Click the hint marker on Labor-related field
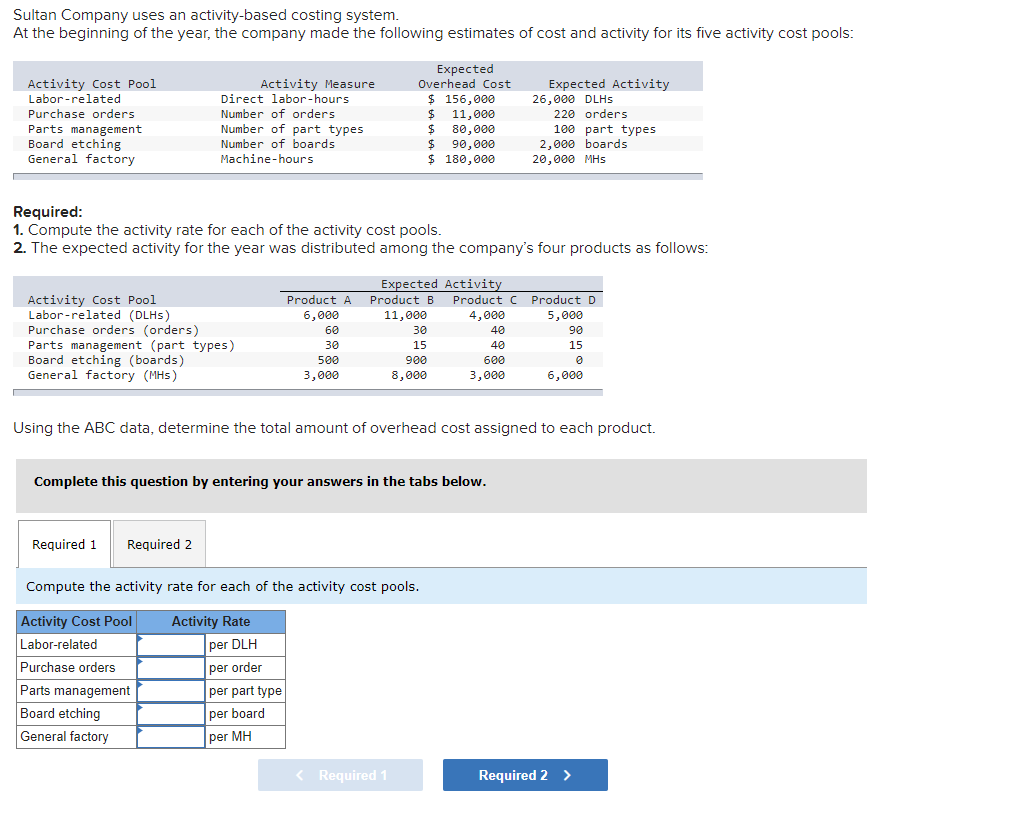This screenshot has width=1014, height=827. pyautogui.click(x=140, y=639)
